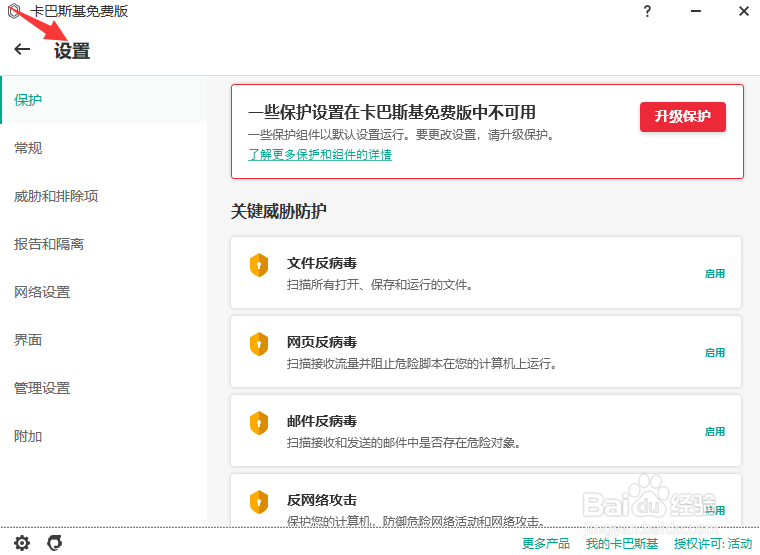Switch to 界面 section
The width and height of the screenshot is (760, 555).
point(104,340)
